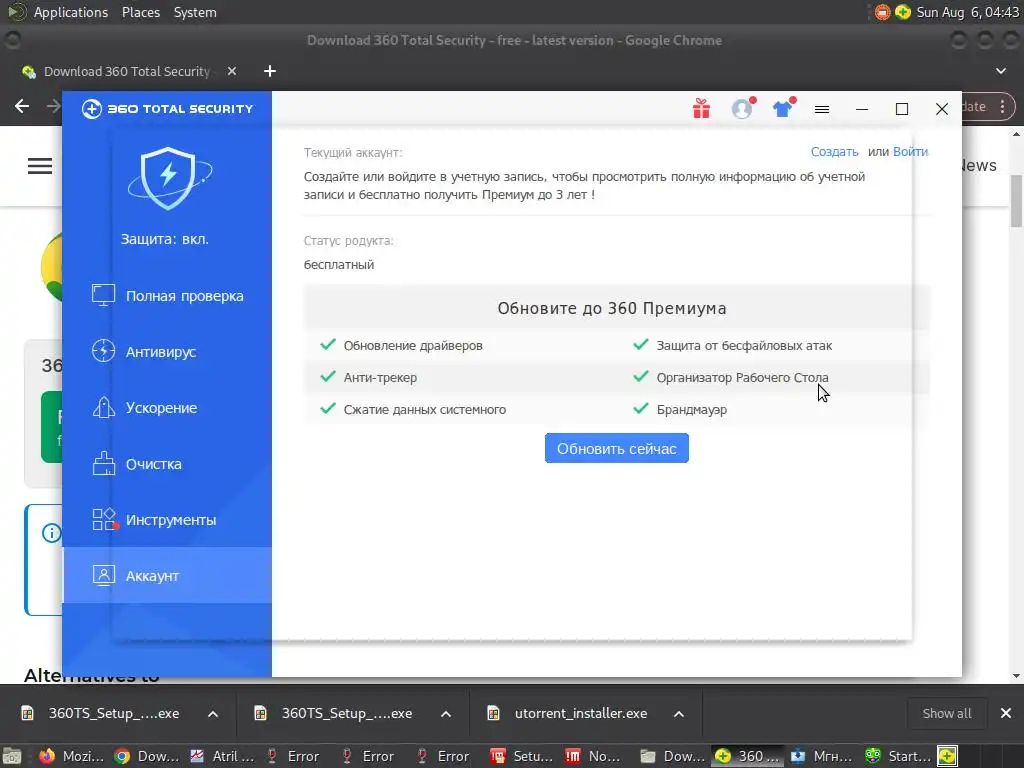Click Защита: вкл. status text
The width and height of the screenshot is (1024, 768).
tap(165, 239)
